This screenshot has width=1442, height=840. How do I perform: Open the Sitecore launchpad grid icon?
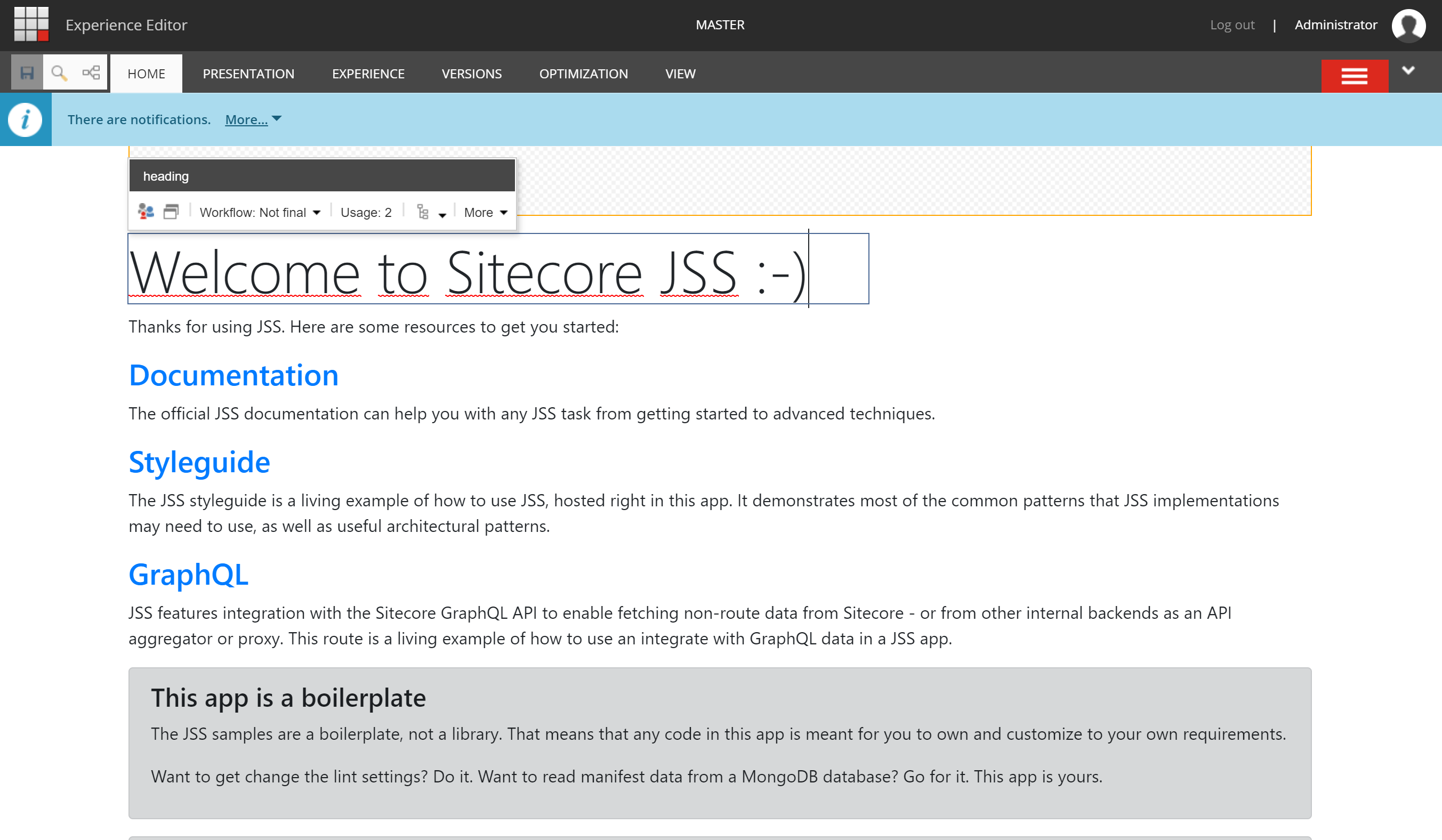click(31, 24)
